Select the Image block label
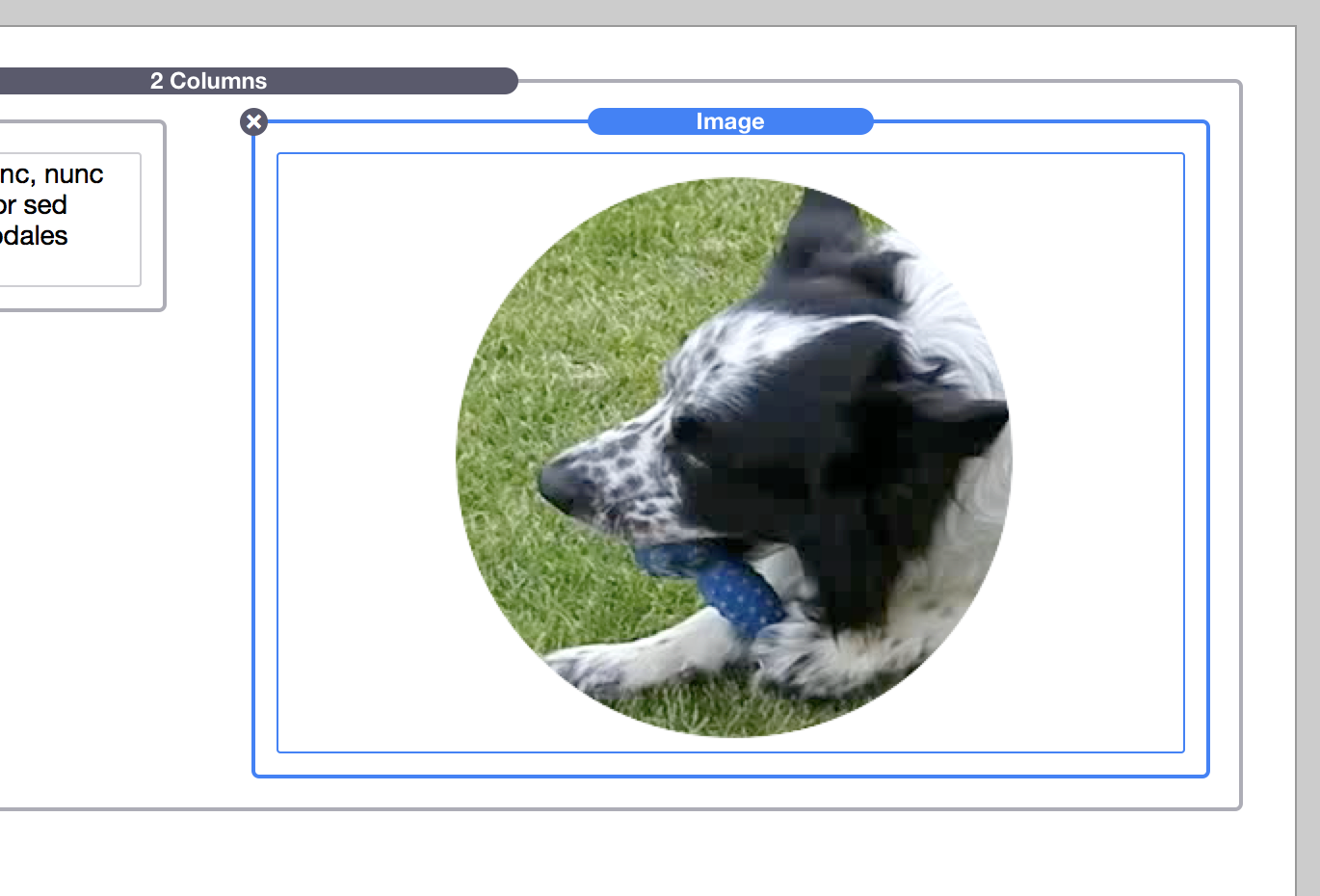Viewport: 1320px width, 896px height. click(730, 121)
